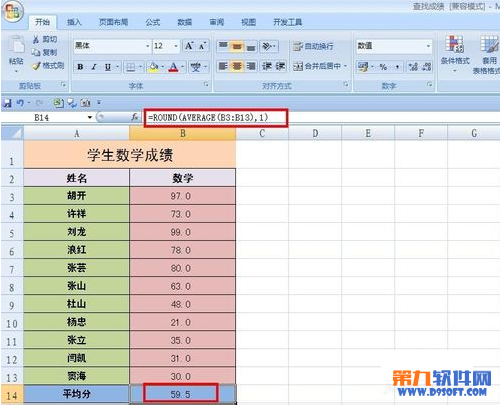
Task: Toggle align text right
Action: (x=251, y=66)
